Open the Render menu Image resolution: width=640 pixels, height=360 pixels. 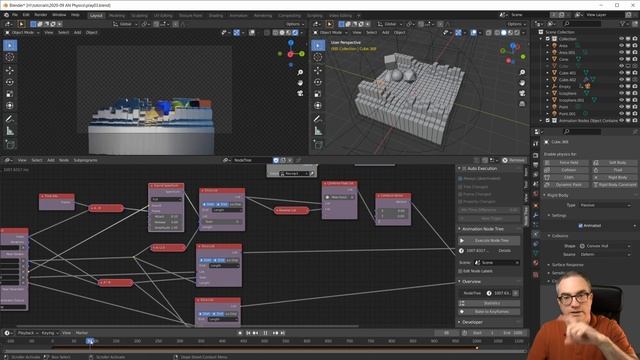tap(40, 15)
